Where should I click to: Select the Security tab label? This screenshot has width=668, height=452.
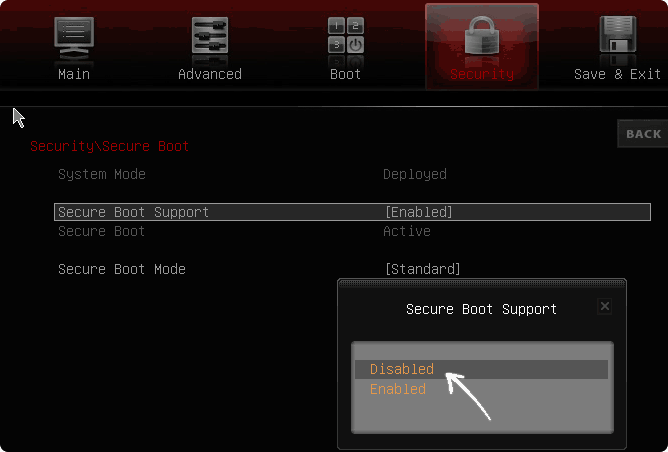pyautogui.click(x=482, y=74)
